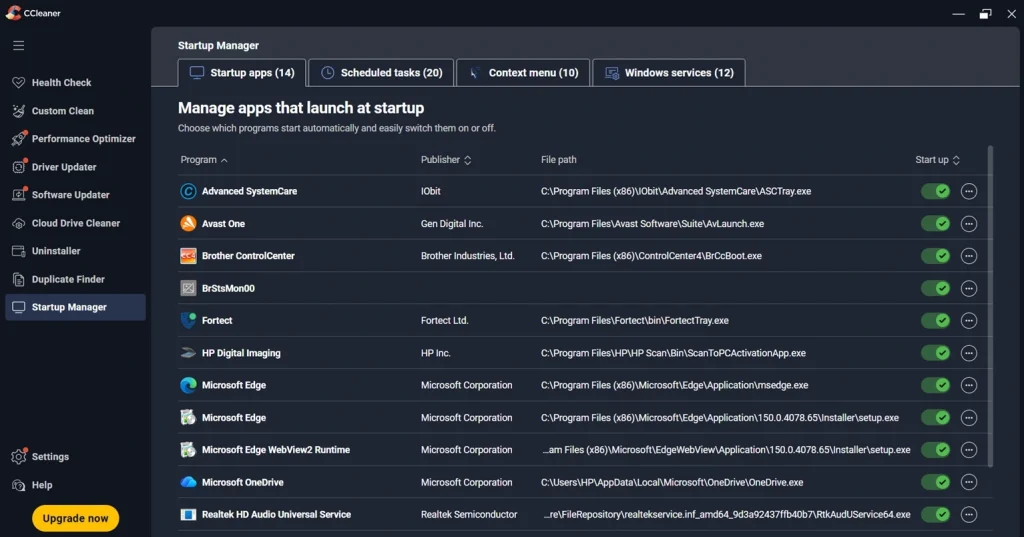Open the Uninstaller label in sidebar
The image size is (1024, 537).
point(56,251)
